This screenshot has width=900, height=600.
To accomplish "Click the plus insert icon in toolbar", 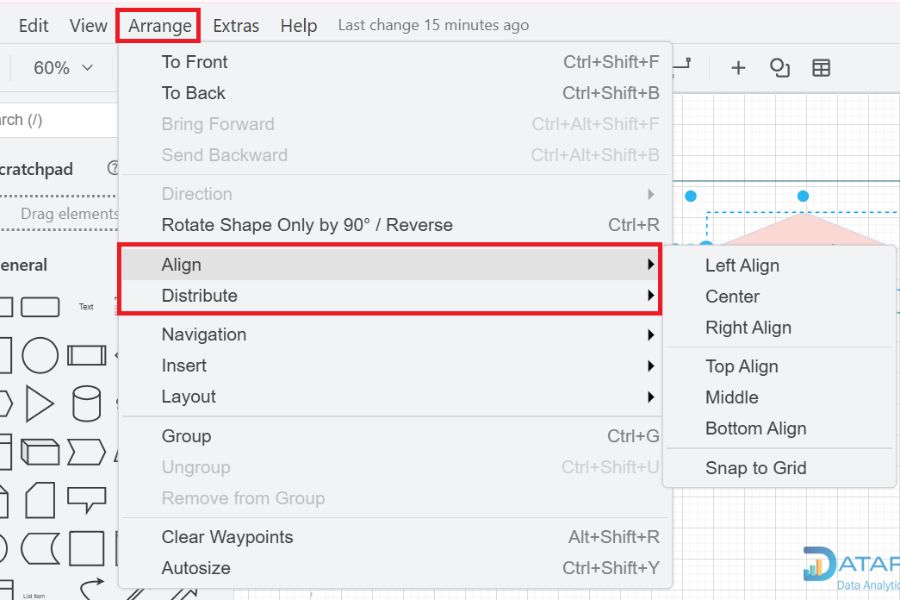I will click(738, 68).
